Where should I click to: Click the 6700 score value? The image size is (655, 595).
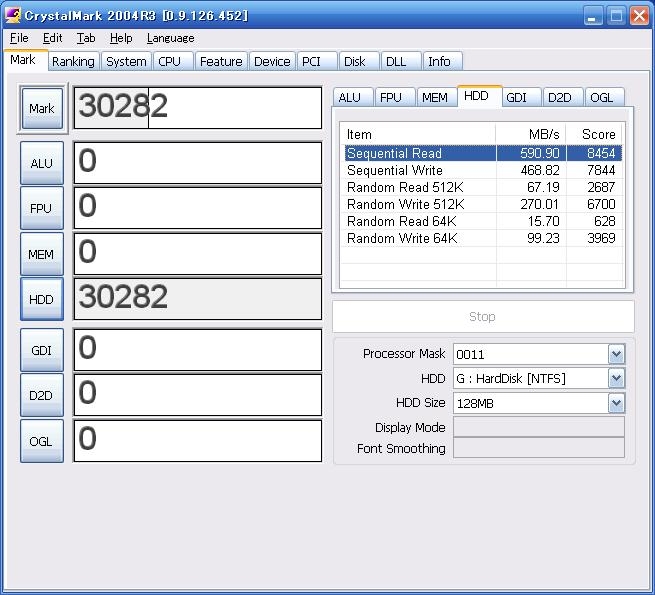coord(601,204)
